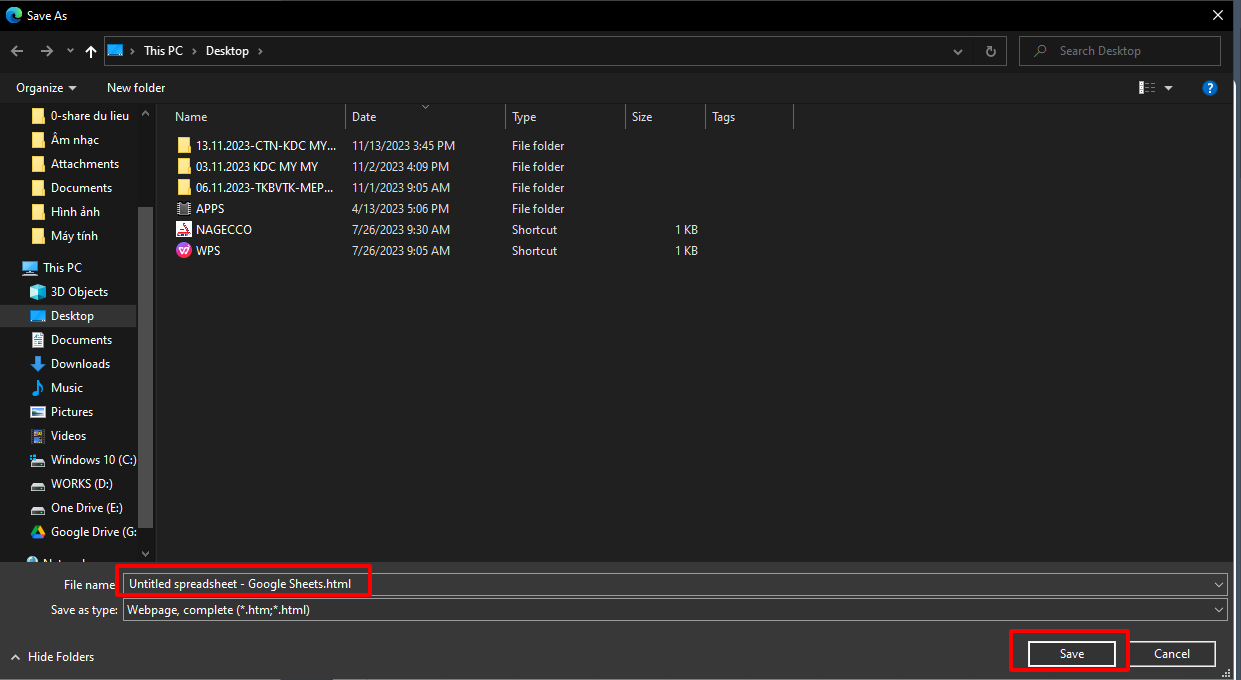Click the view layout icon

pyautogui.click(x=1147, y=88)
